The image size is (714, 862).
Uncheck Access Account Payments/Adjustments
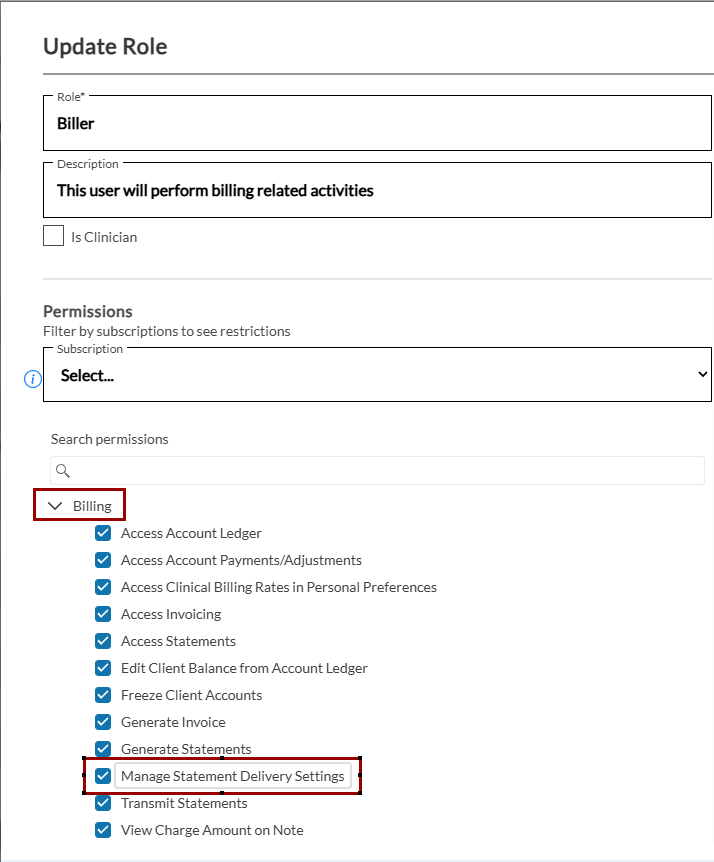tap(103, 560)
